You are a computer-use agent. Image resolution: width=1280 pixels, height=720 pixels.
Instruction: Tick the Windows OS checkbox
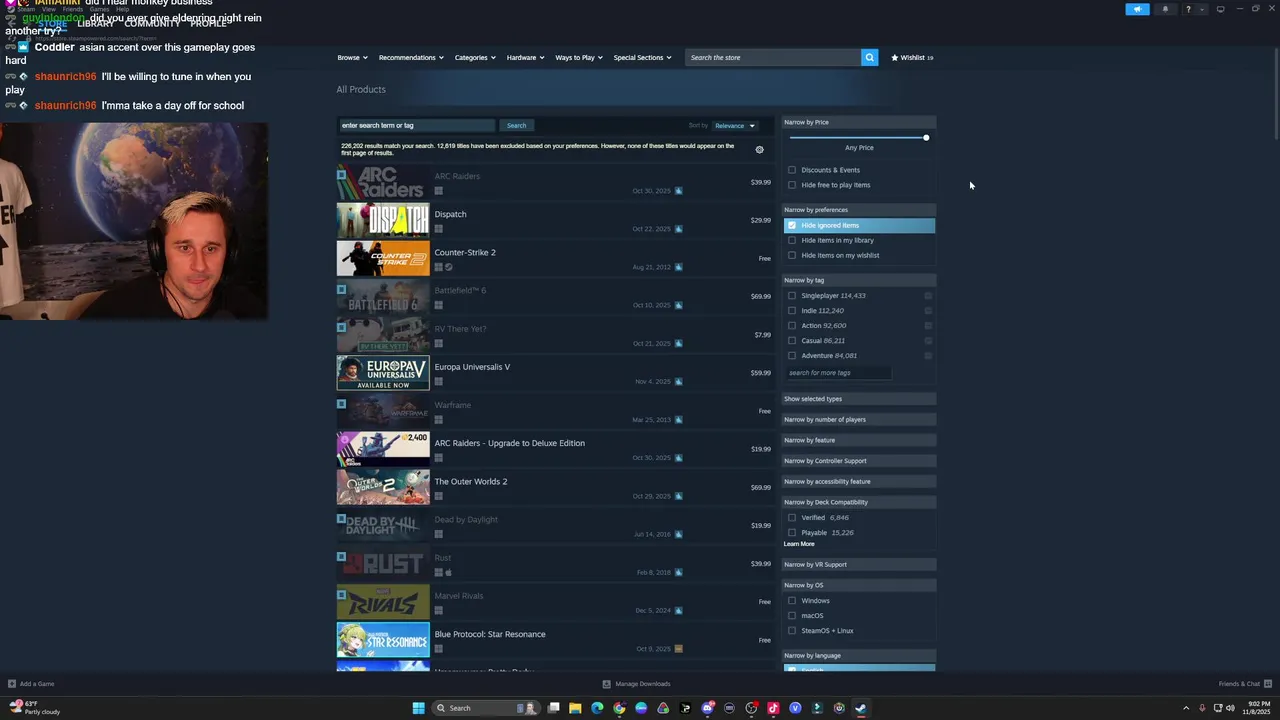[792, 601]
